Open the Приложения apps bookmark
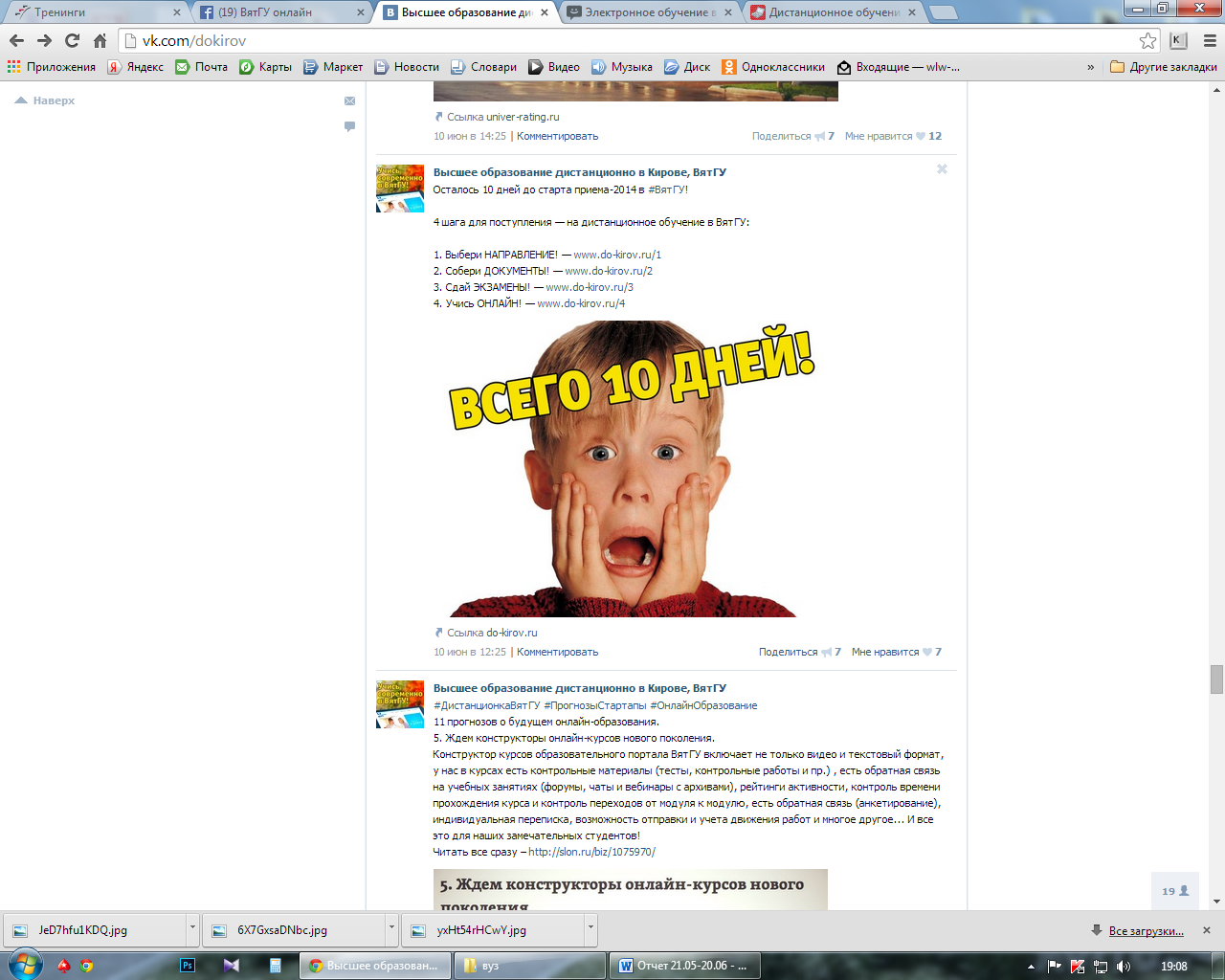This screenshot has height=980, width=1225. (52, 67)
